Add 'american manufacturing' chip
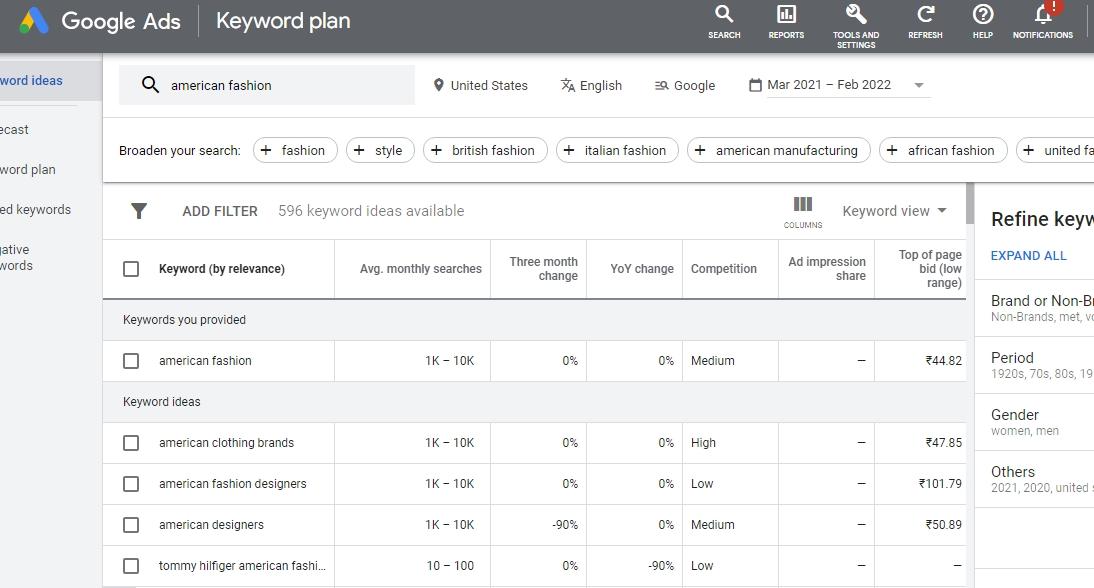Image resolution: width=1094 pixels, height=588 pixels. pos(779,150)
